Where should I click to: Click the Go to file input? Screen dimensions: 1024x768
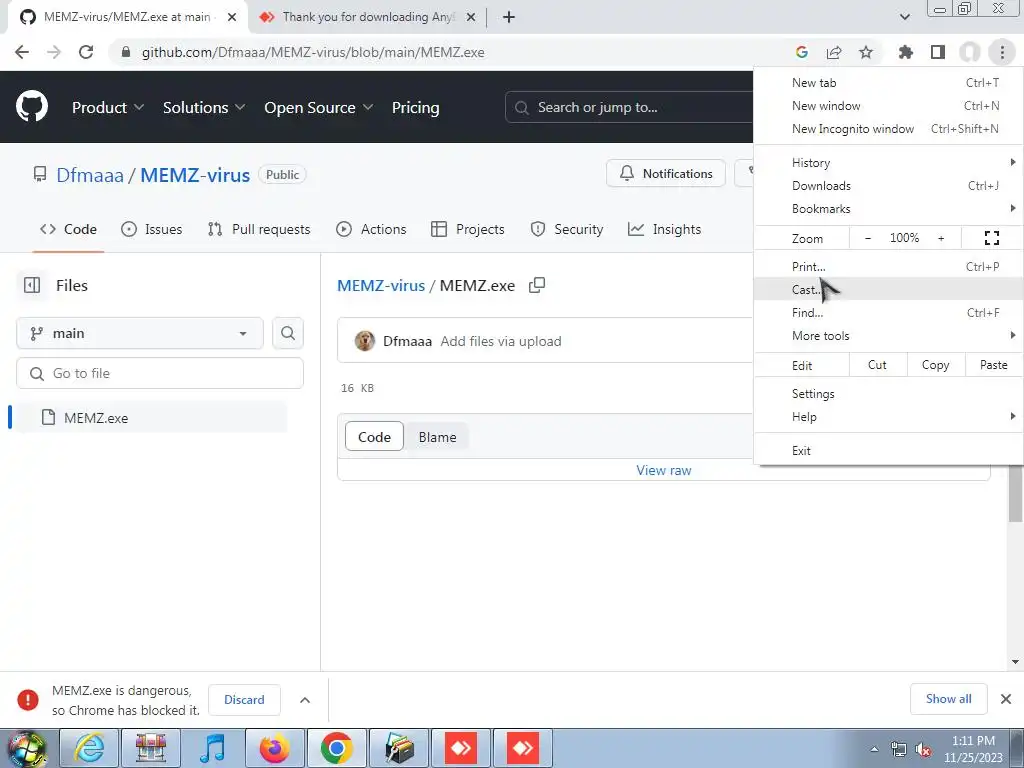[x=160, y=374]
